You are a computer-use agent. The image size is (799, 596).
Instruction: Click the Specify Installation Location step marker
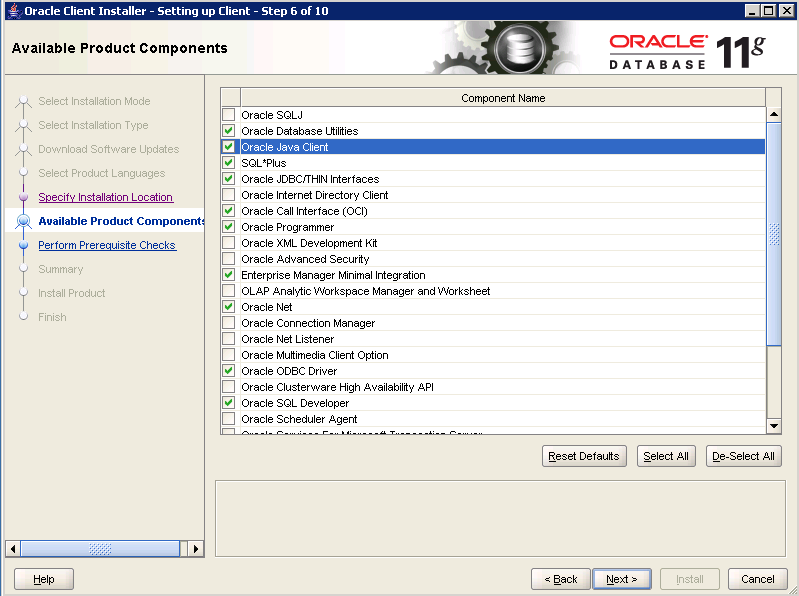click(x=23, y=197)
